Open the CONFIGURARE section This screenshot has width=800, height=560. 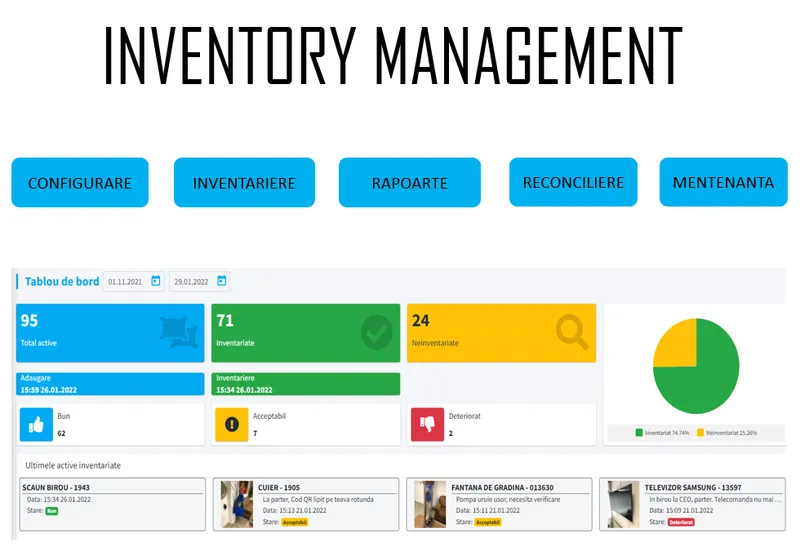(x=80, y=183)
